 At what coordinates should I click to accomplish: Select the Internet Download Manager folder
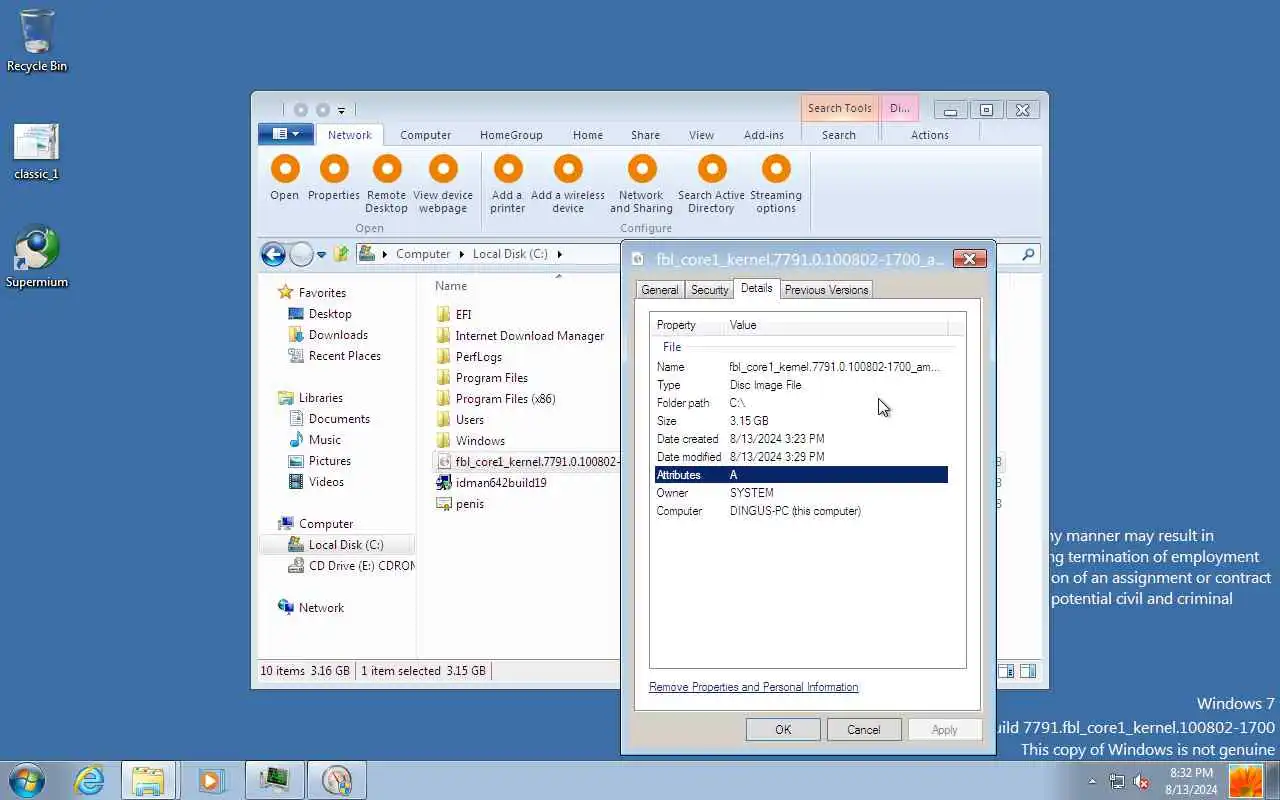pyautogui.click(x=521, y=336)
